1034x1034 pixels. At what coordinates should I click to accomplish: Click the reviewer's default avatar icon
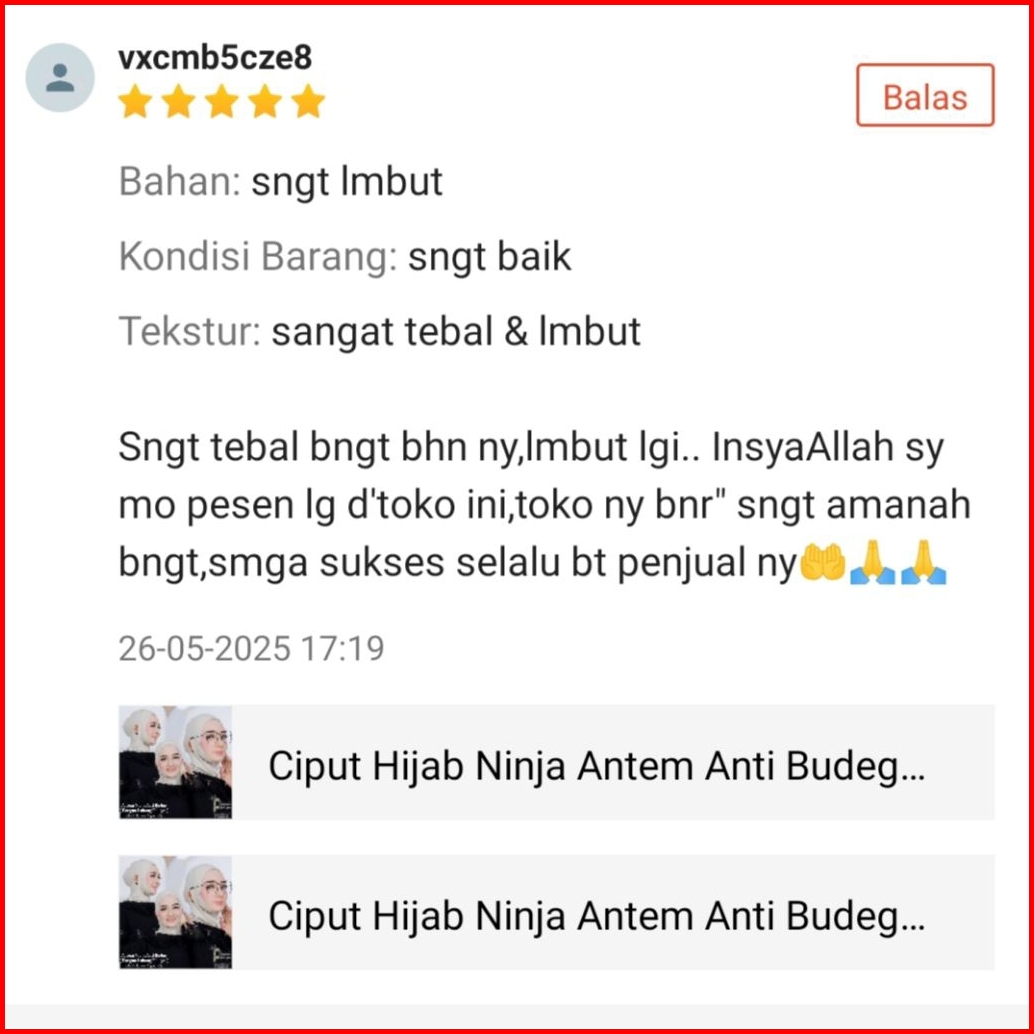[60, 78]
